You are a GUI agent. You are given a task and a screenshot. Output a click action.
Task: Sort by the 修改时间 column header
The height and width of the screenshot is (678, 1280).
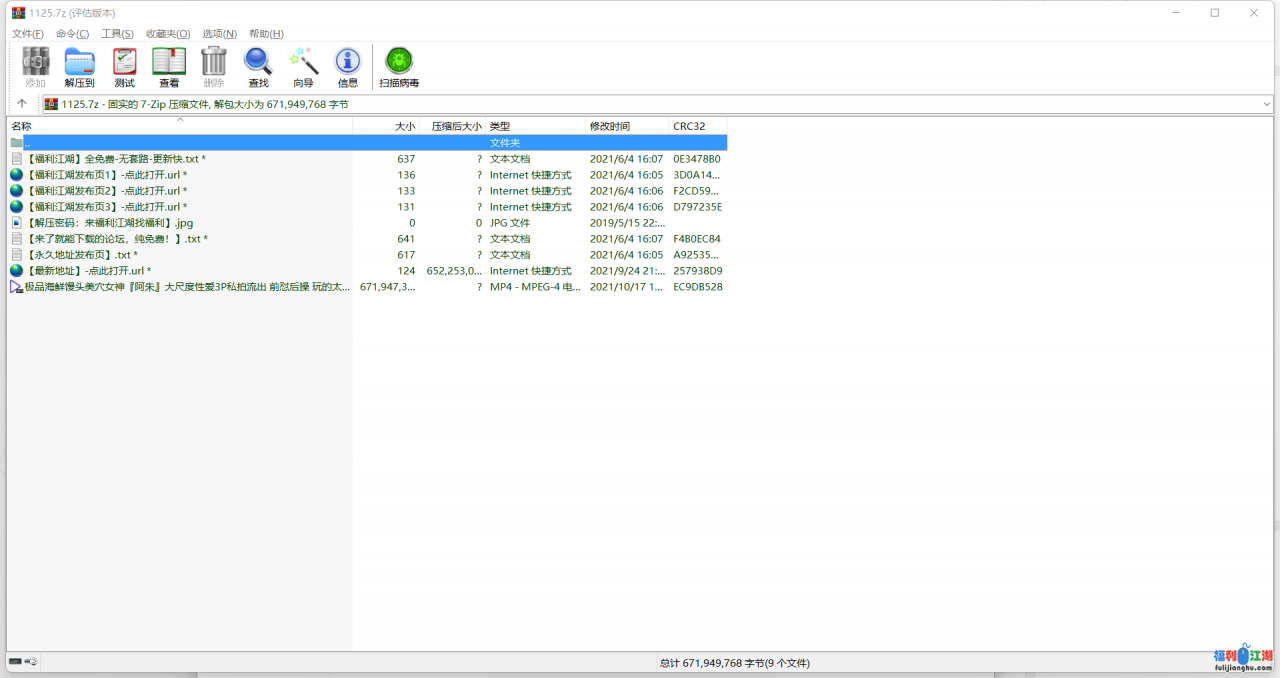(x=610, y=127)
